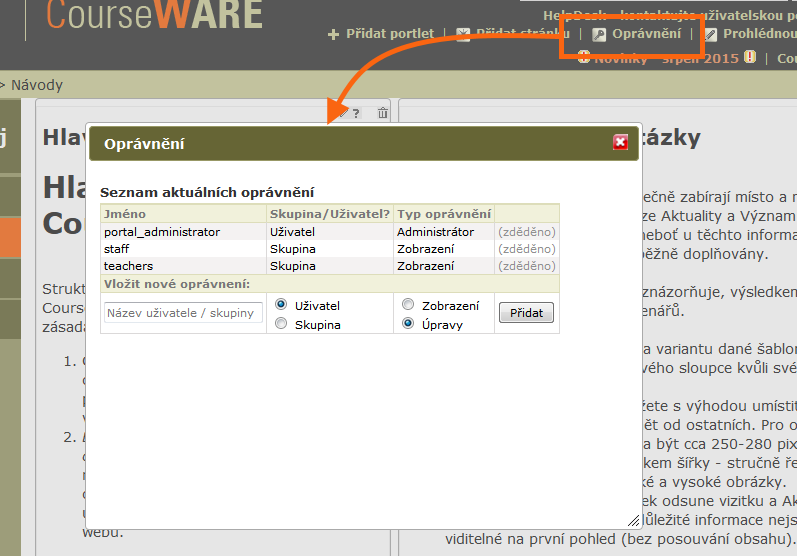Click the Oprávnění key icon
The image size is (797, 556).
pos(599,35)
